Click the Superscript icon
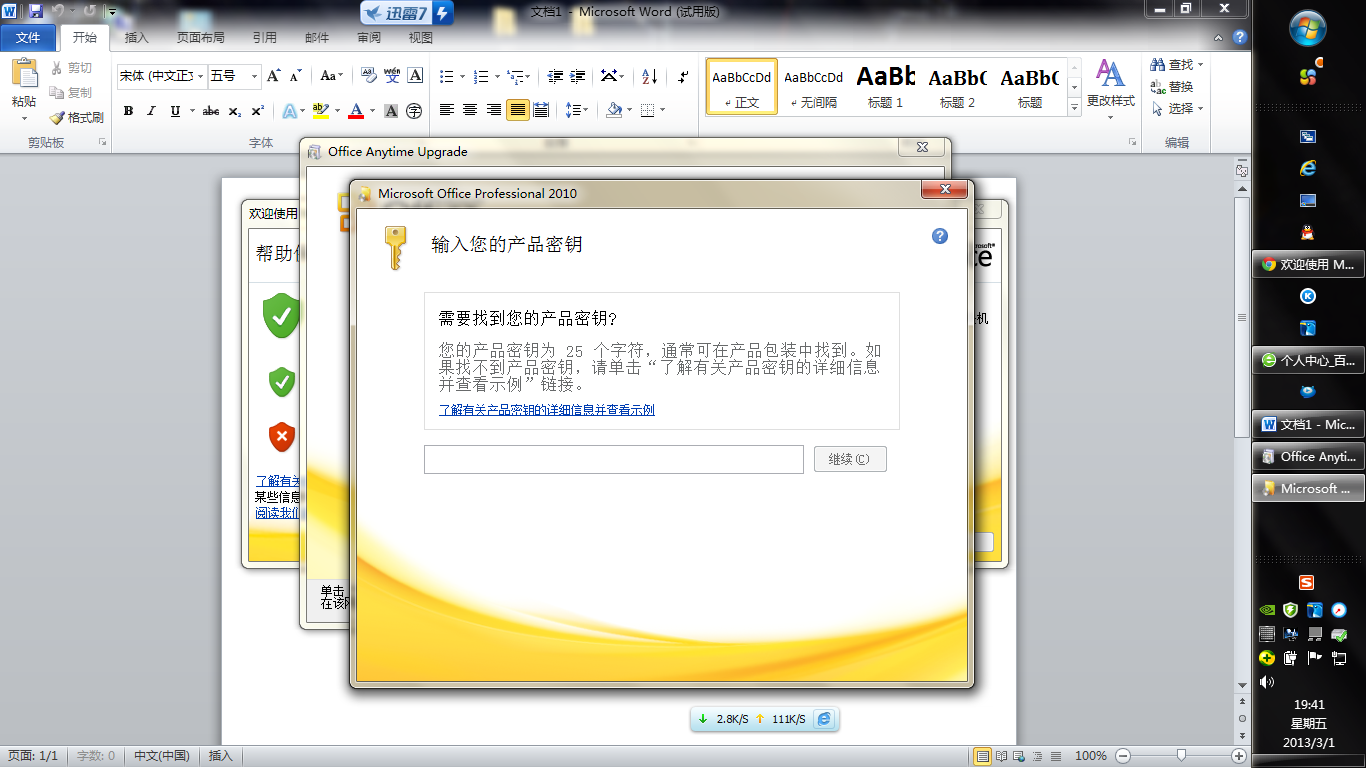 257,111
